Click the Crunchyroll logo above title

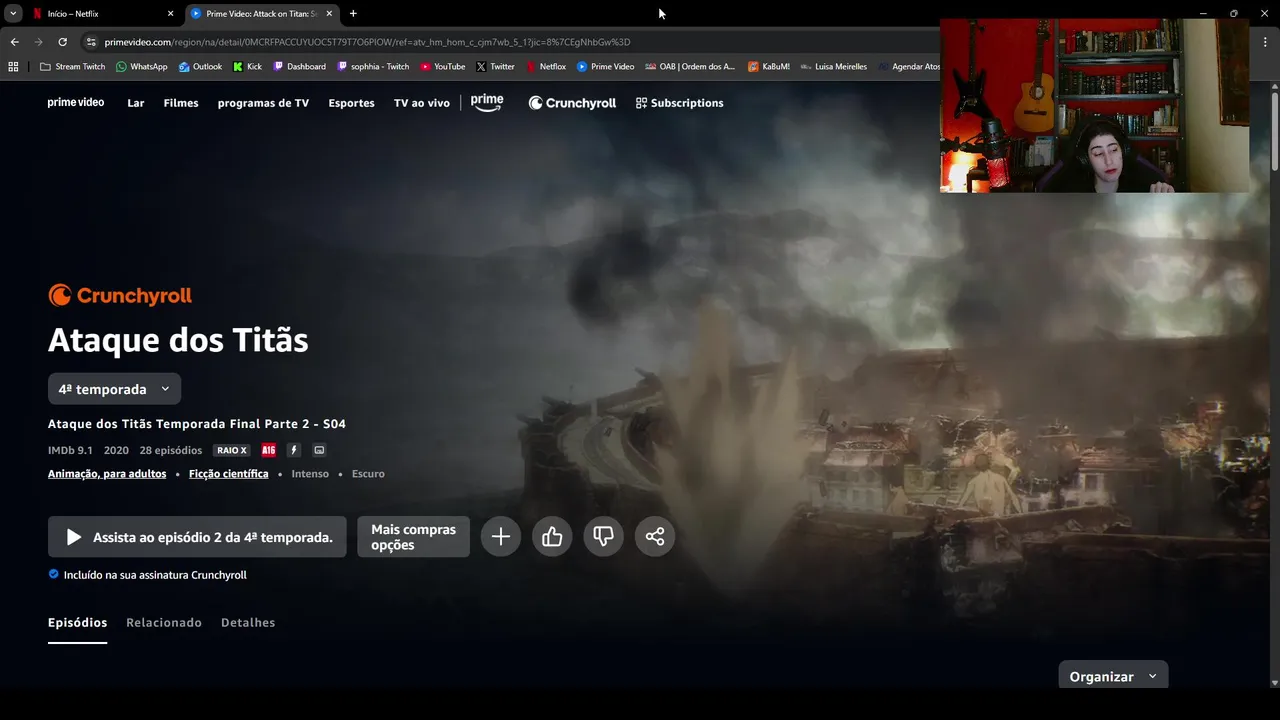tap(120, 296)
